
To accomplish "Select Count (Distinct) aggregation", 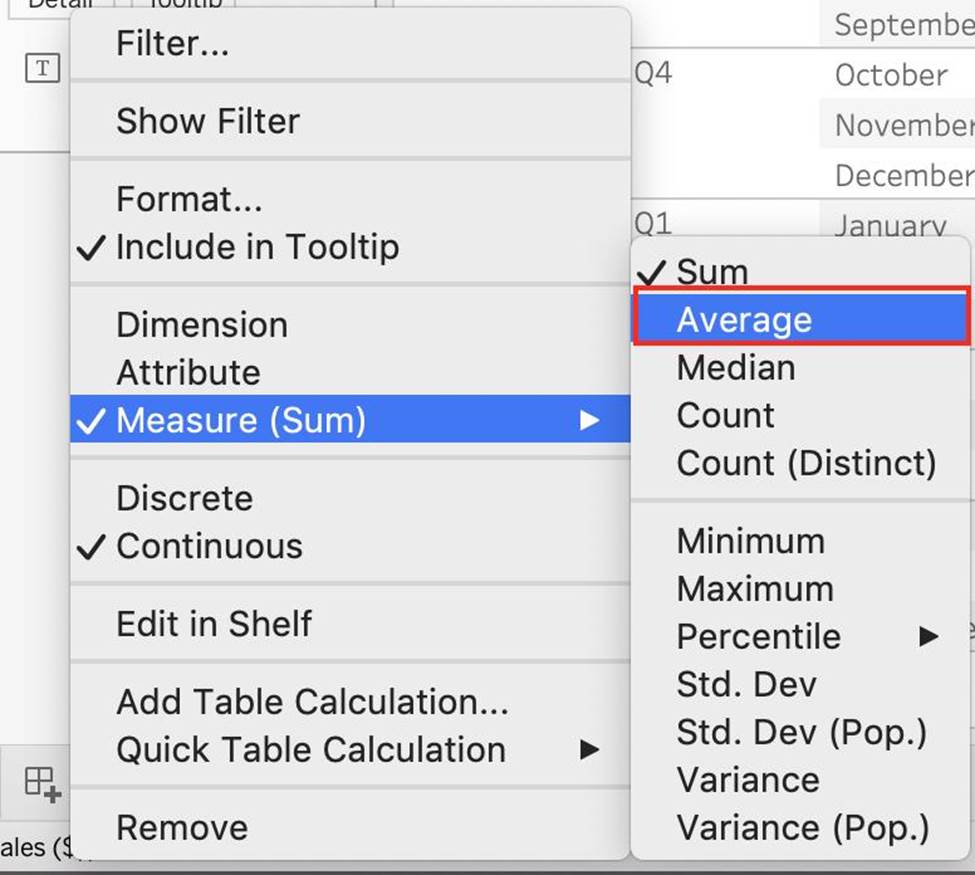I will (x=806, y=464).
